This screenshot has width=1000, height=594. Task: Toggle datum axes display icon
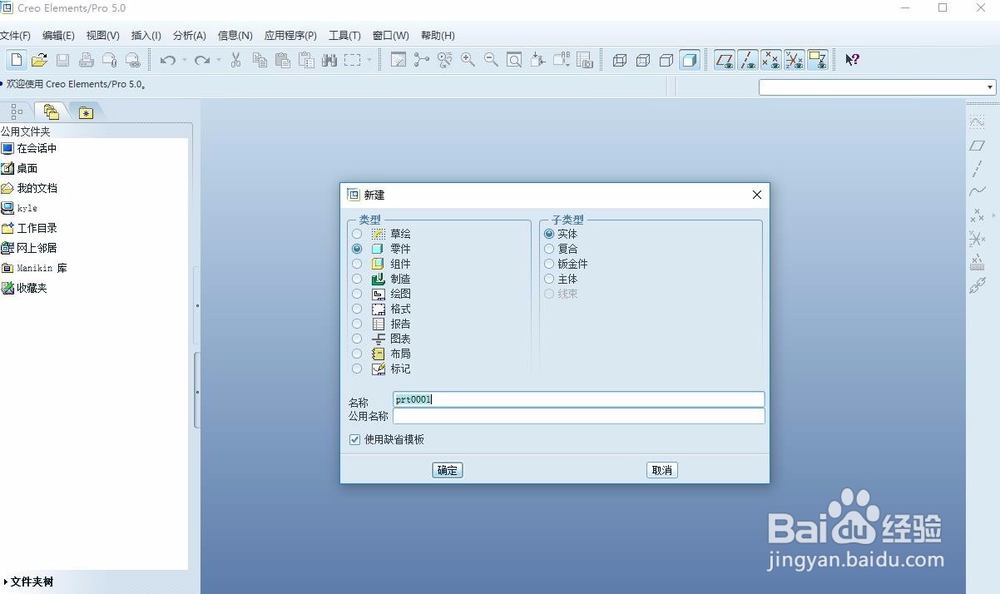click(x=747, y=60)
